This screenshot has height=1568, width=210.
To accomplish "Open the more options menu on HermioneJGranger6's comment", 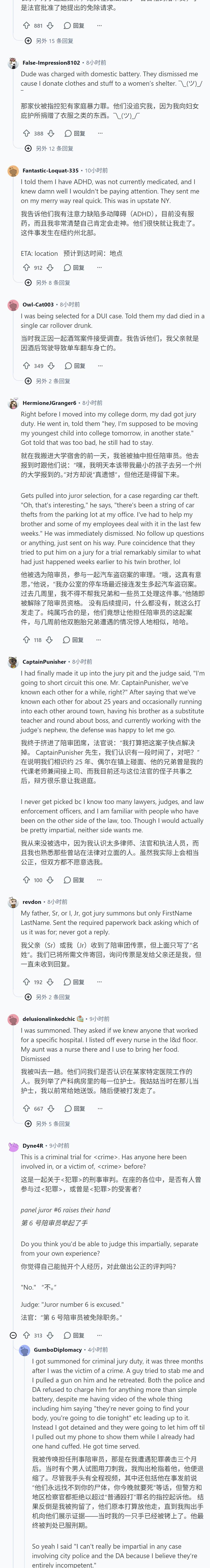I will click(98, 640).
